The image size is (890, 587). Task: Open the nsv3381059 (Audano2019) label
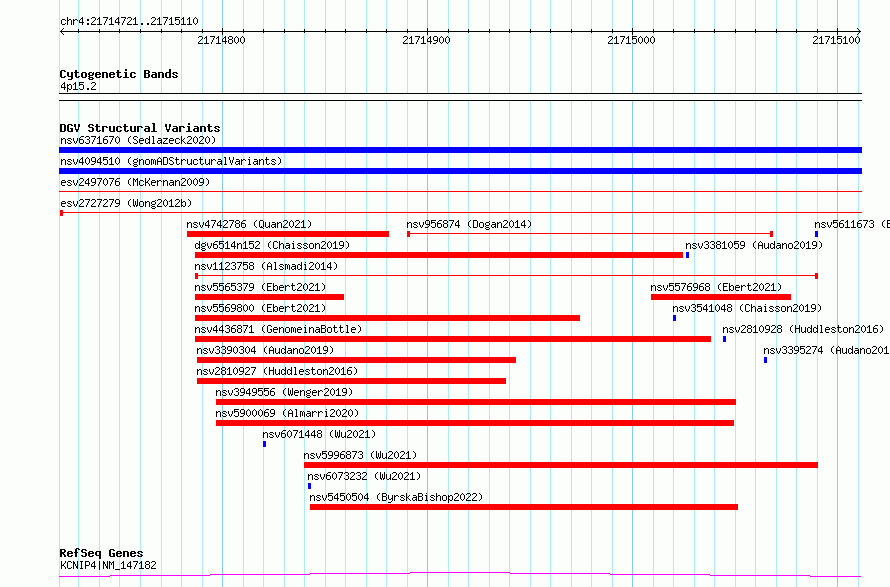754,245
